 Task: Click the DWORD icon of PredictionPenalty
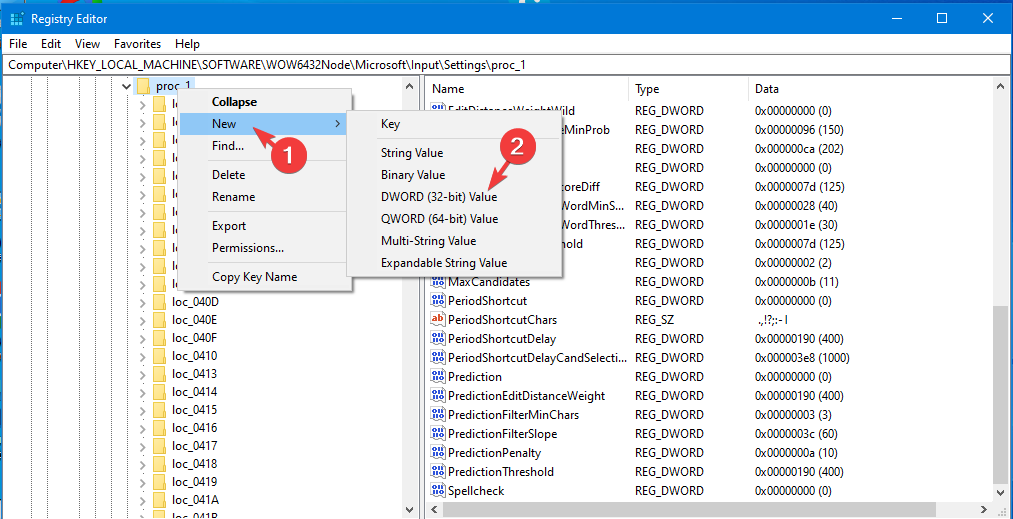tap(438, 452)
